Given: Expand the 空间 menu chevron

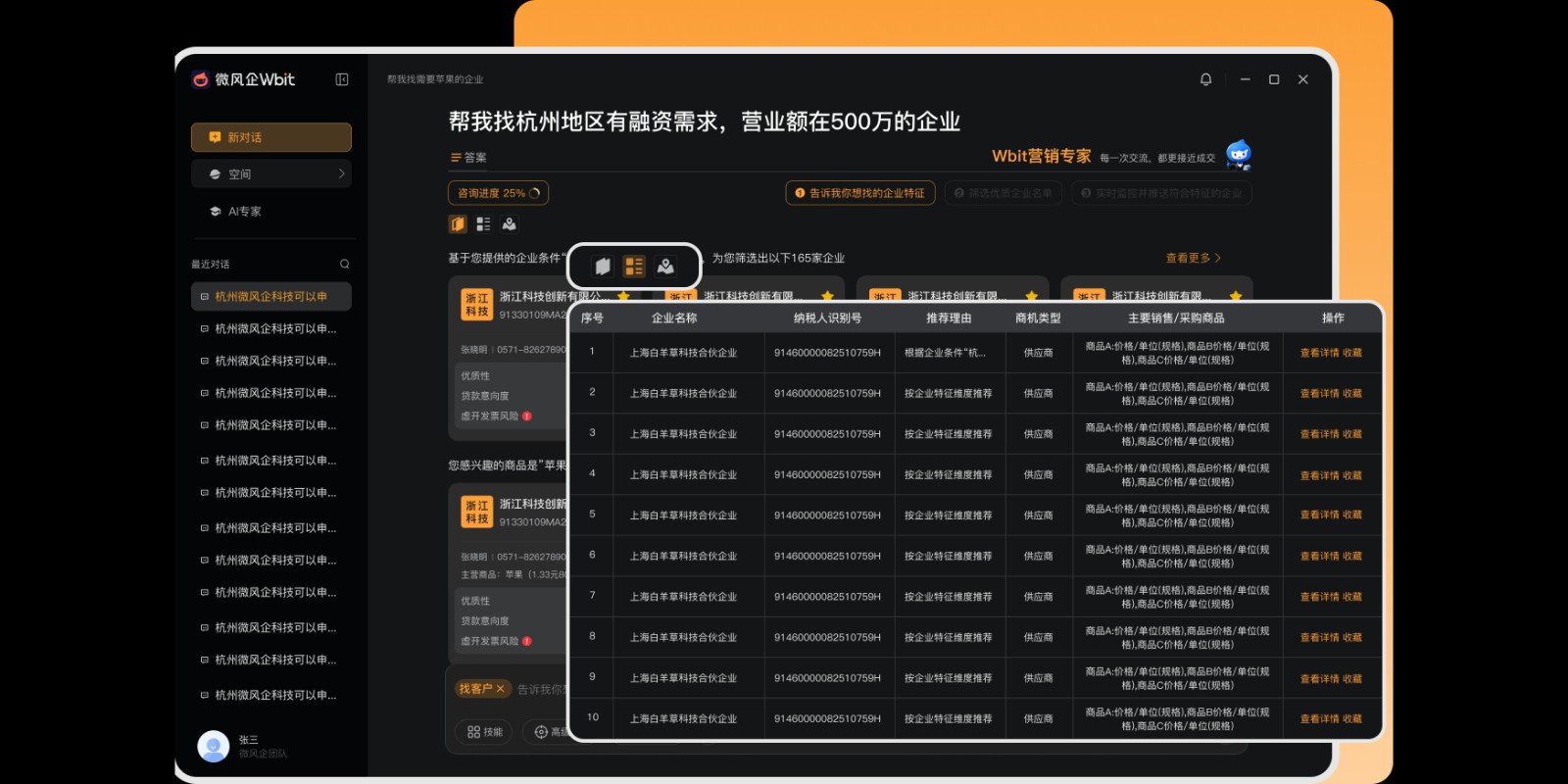Looking at the screenshot, I should pos(341,173).
